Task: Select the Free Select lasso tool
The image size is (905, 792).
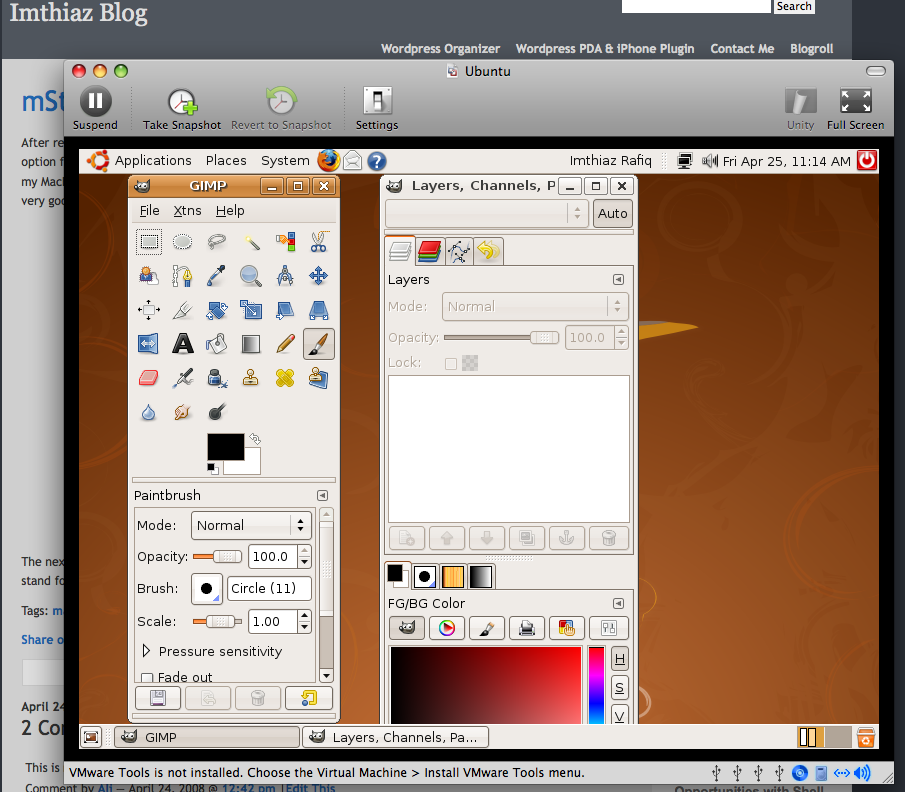Action: tap(216, 242)
